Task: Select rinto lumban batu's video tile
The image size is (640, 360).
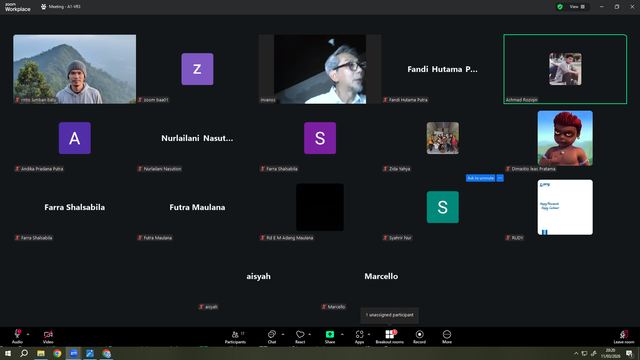Action: [75, 69]
